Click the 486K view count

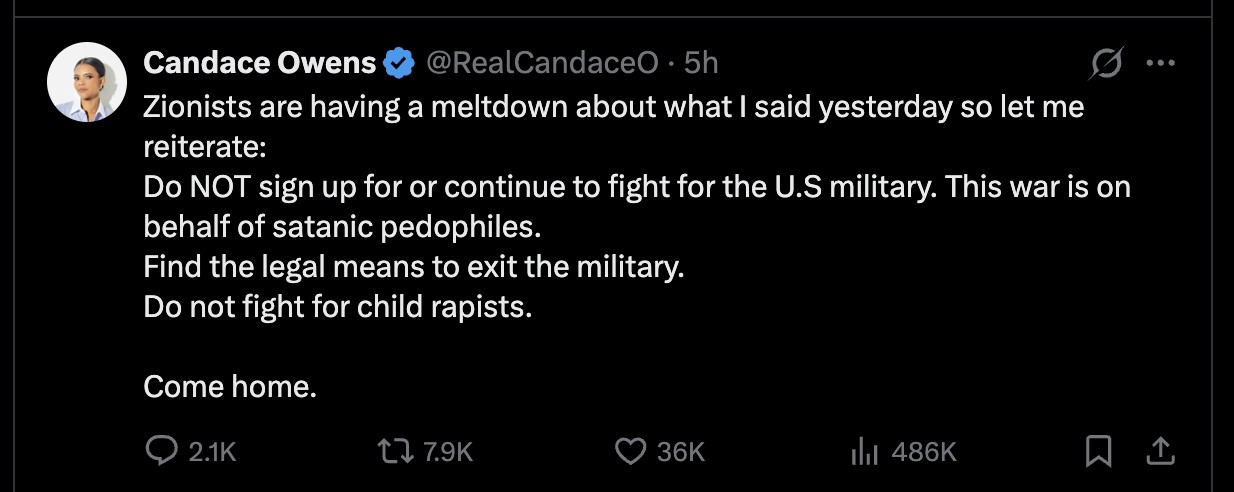[923, 453]
